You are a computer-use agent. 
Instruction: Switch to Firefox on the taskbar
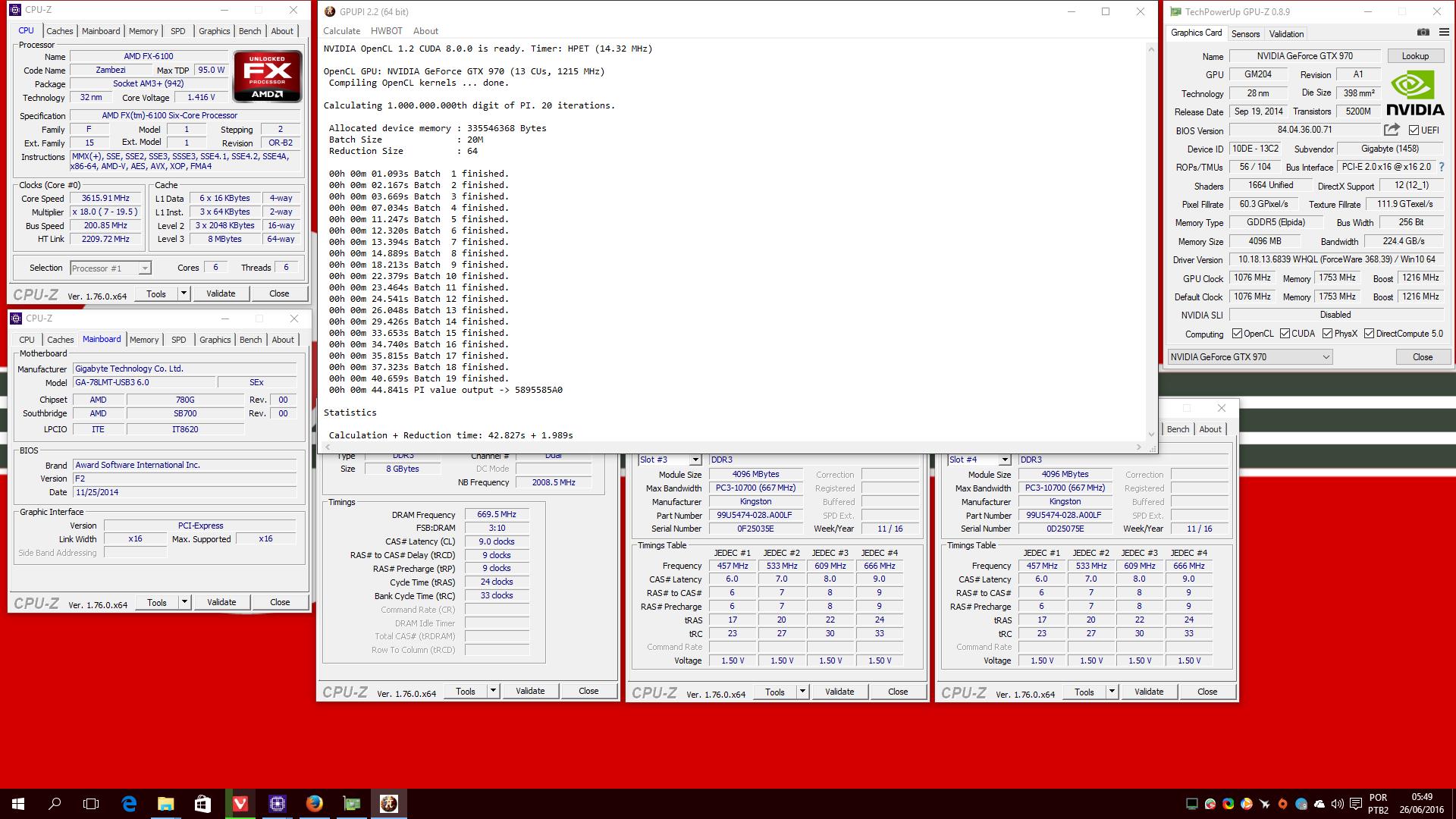click(314, 804)
